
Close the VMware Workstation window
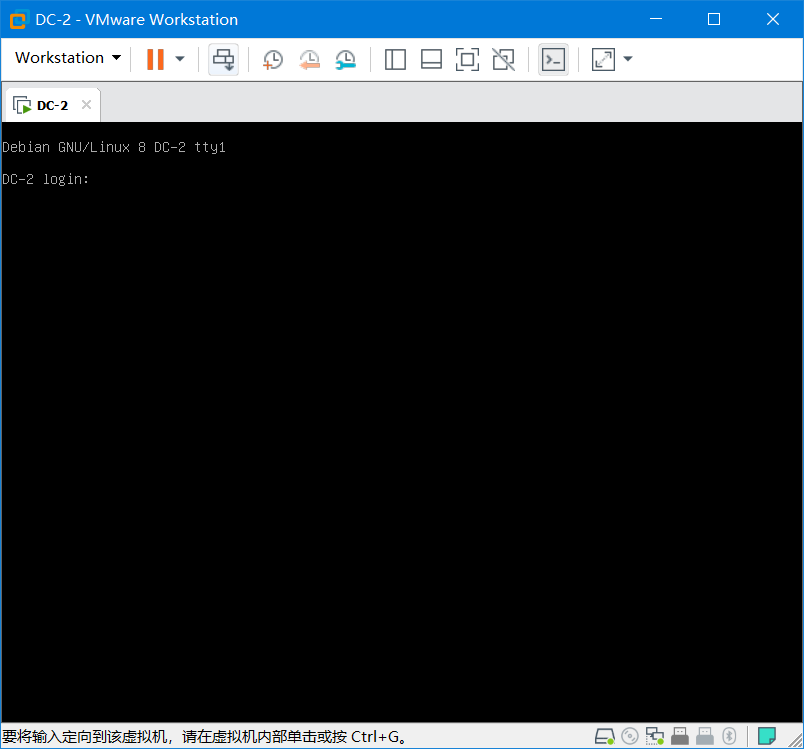(773, 19)
